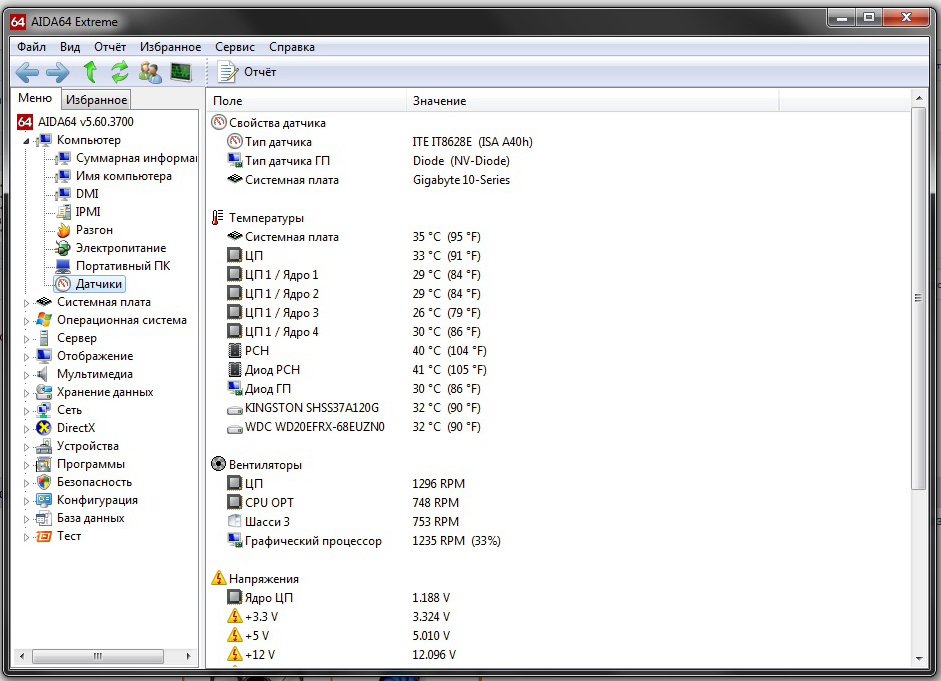Select the Диод PCH temperature row

point(357,370)
